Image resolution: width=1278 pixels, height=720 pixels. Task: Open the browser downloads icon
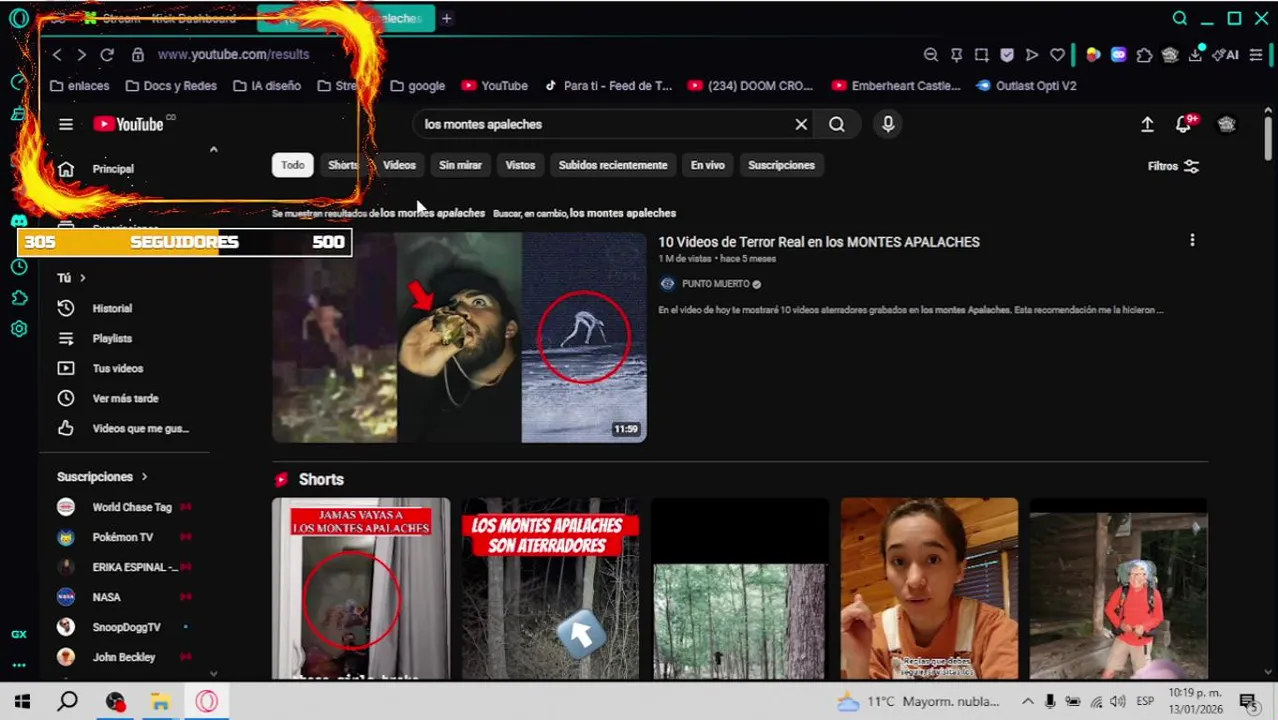click(1195, 55)
